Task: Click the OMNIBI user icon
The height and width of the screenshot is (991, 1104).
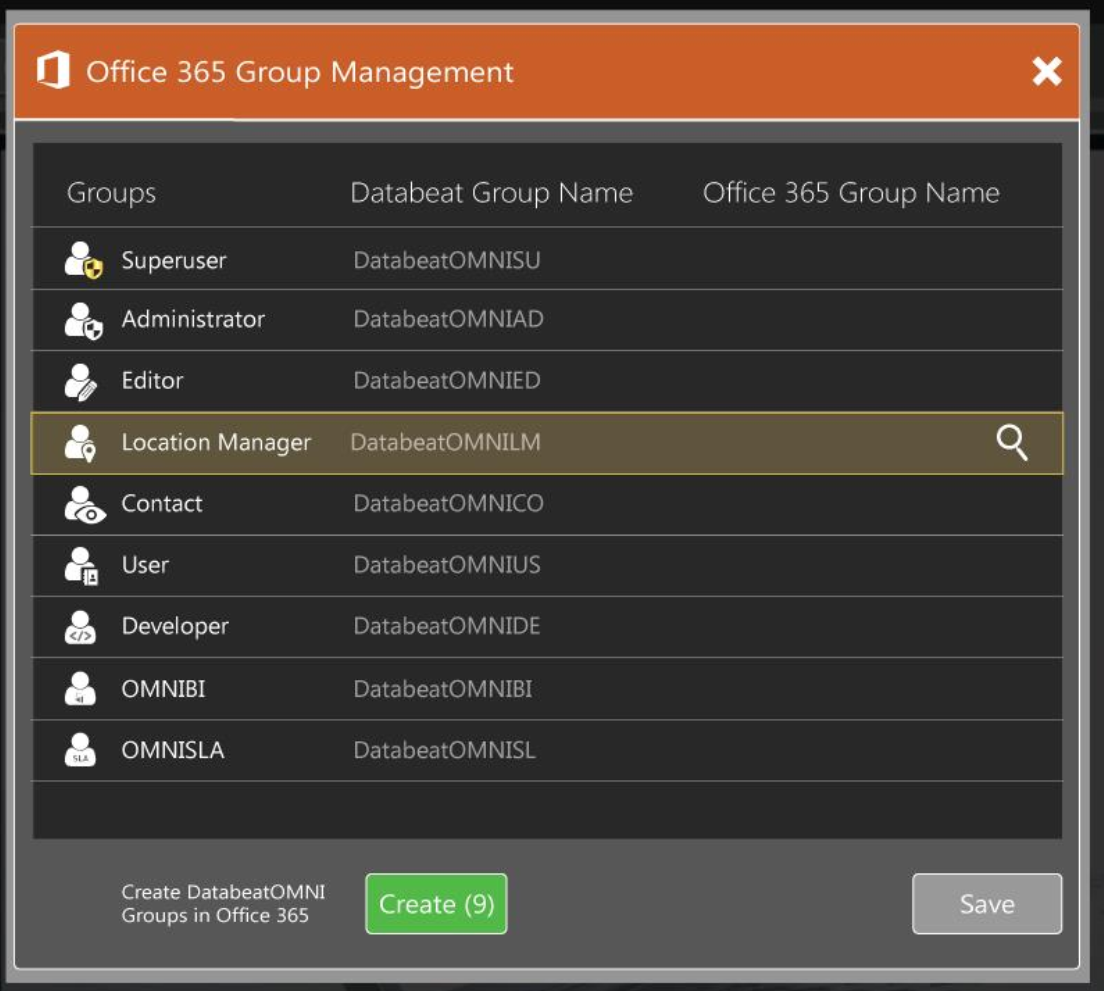Action: click(80, 688)
